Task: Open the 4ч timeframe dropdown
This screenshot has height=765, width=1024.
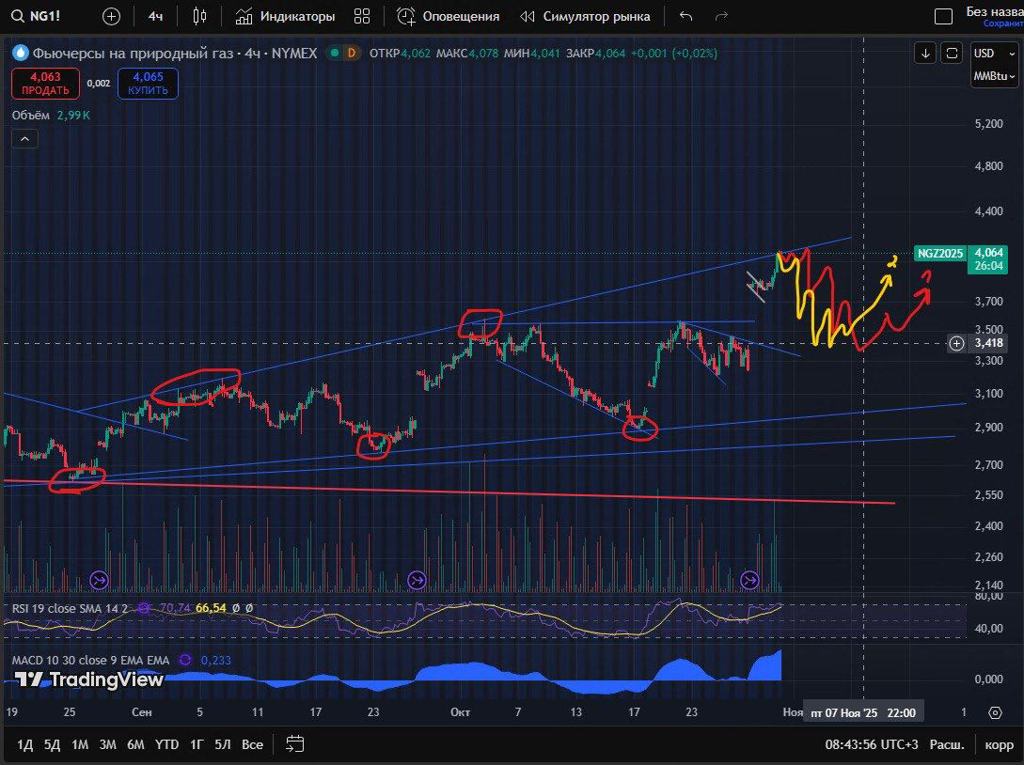Action: click(x=155, y=16)
